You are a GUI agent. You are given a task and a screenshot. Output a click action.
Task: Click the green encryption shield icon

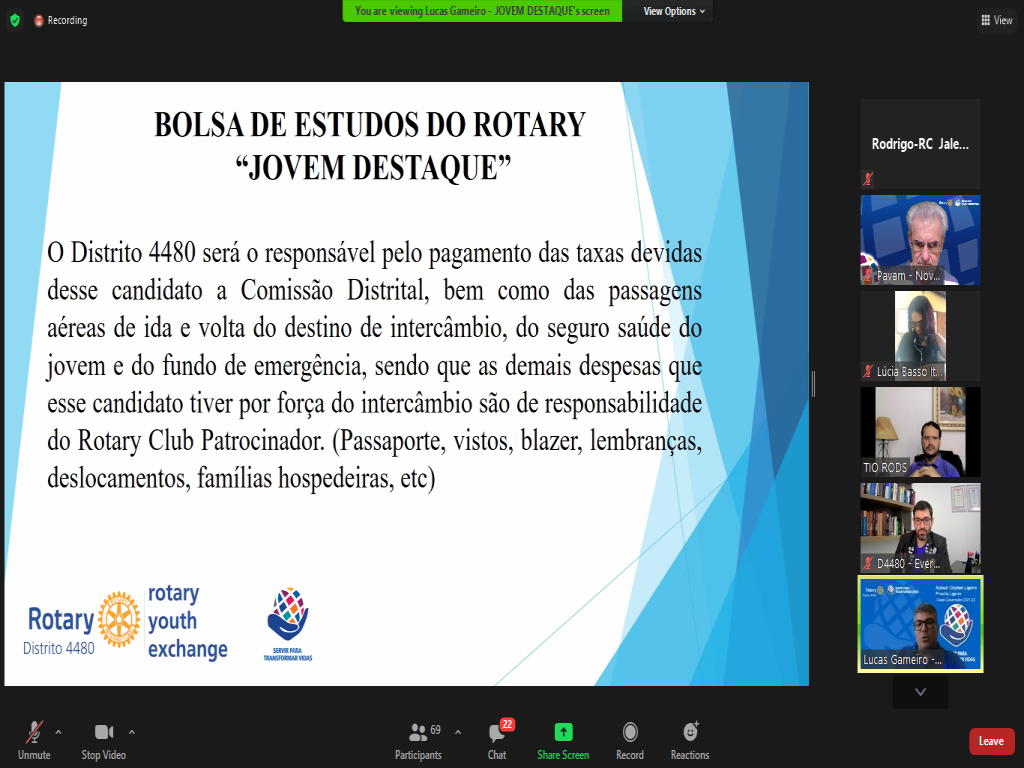[x=14, y=20]
